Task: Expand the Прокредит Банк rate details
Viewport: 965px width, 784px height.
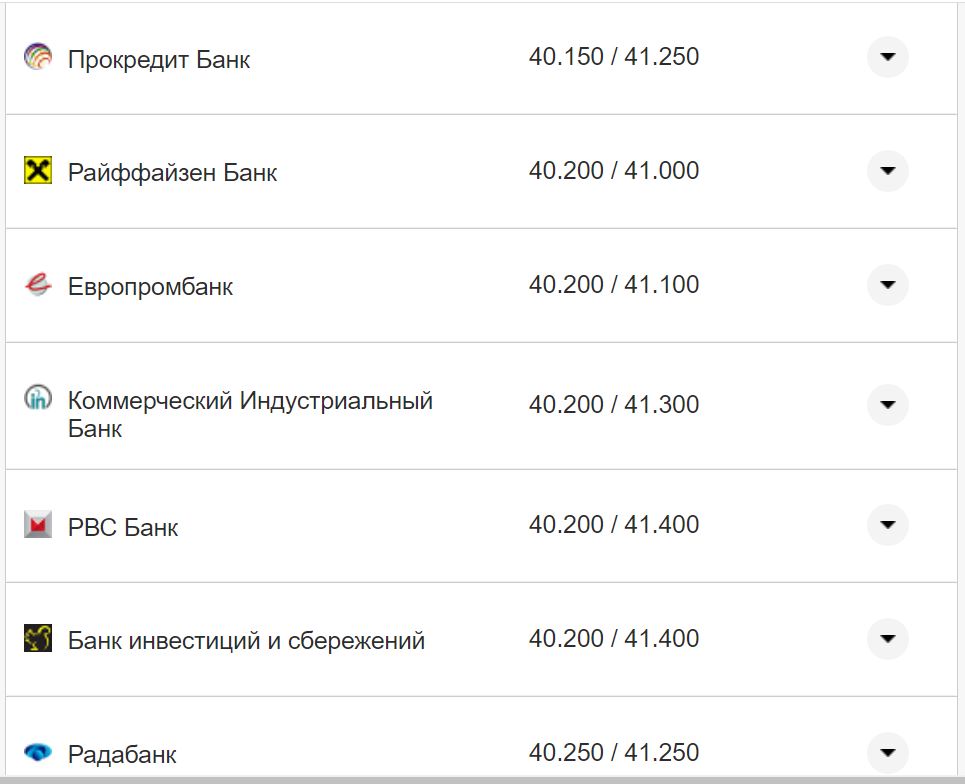Action: tap(887, 57)
